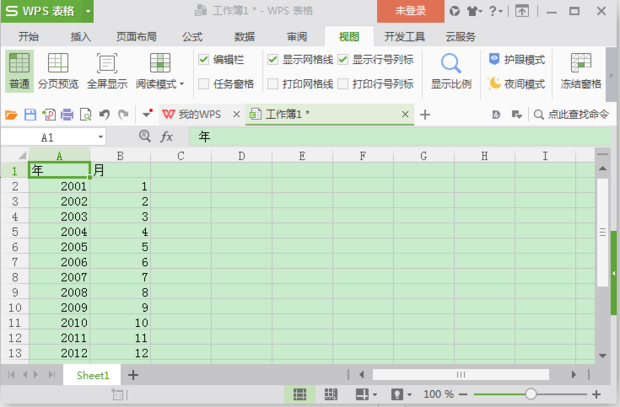Expand the side panel green handle
The height and width of the screenshot is (407, 620).
pos(614,273)
